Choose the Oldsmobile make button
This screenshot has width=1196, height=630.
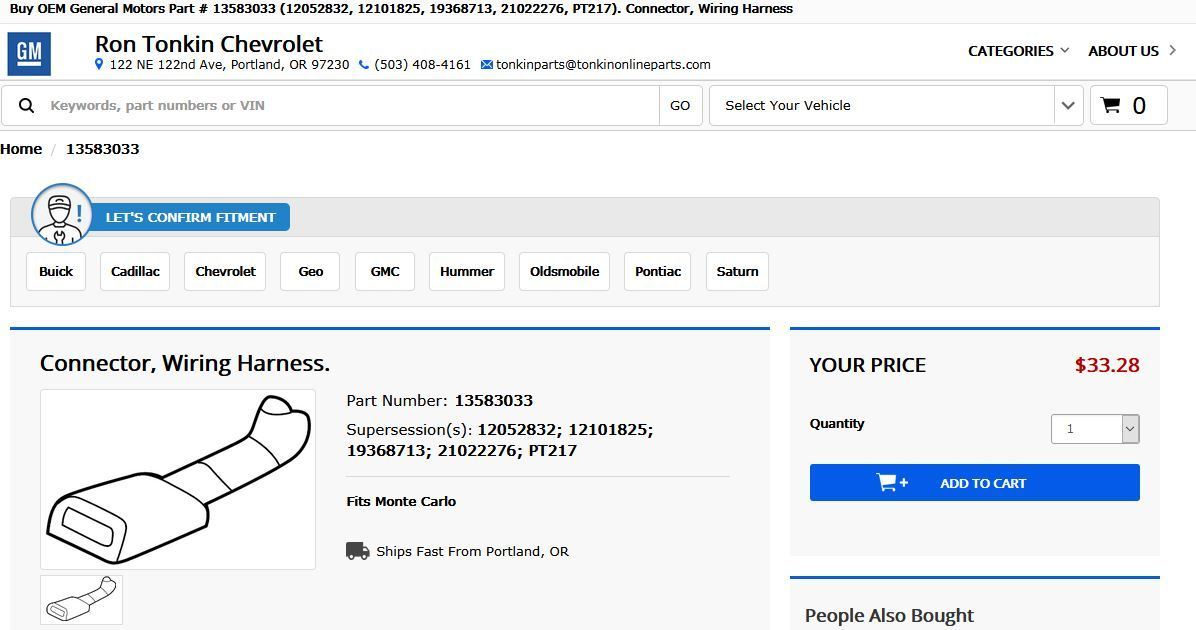[x=564, y=272]
